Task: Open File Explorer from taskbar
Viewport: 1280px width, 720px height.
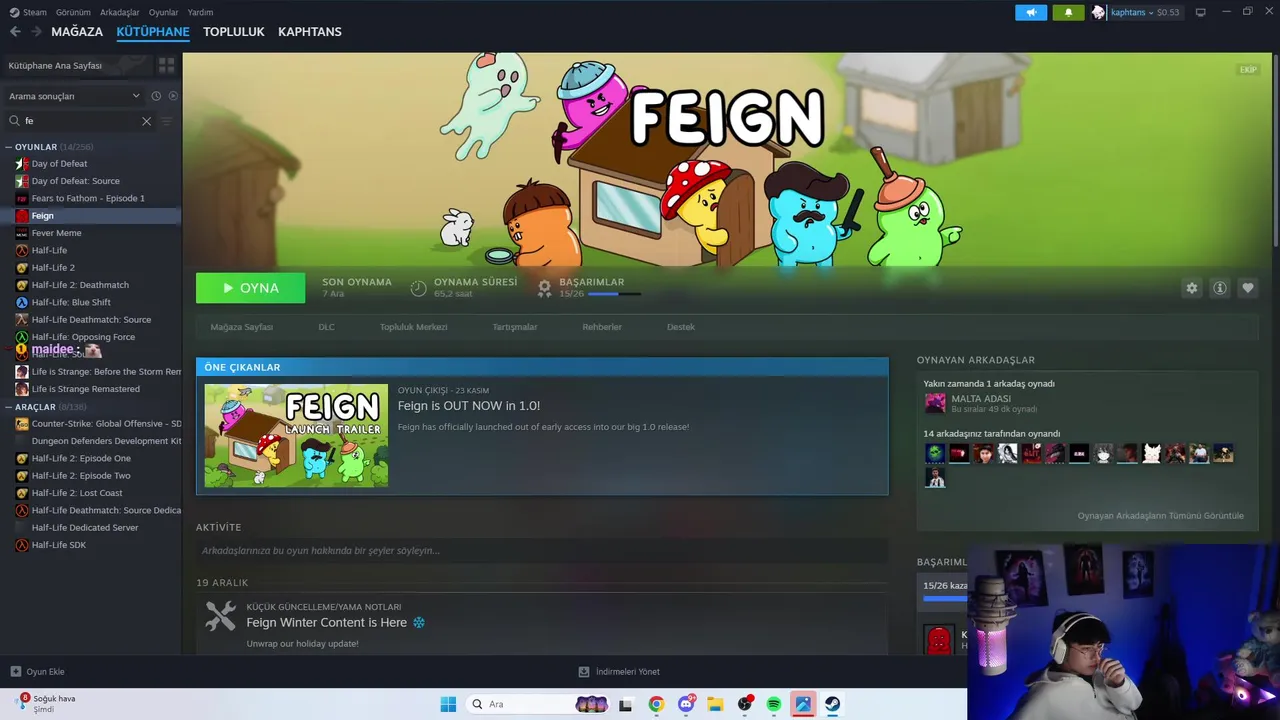Action: tap(715, 704)
